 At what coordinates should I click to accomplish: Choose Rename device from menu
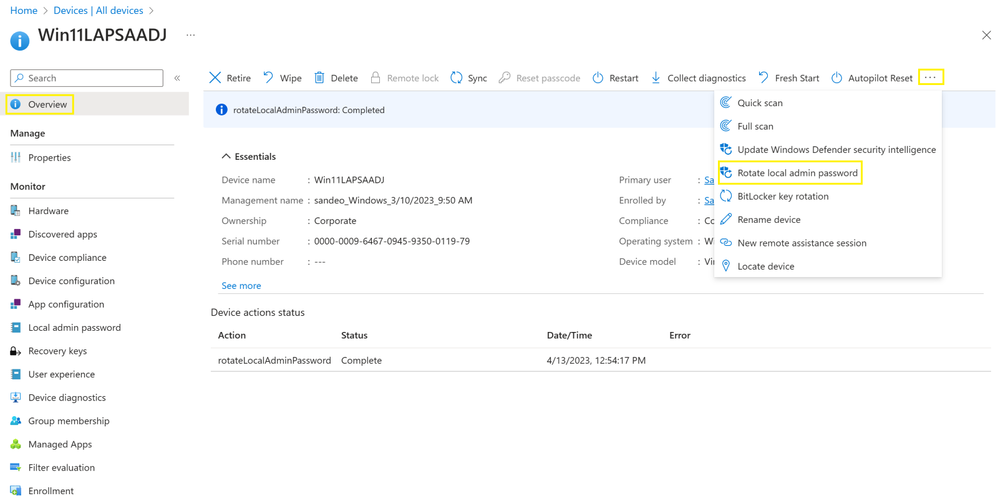827,220
